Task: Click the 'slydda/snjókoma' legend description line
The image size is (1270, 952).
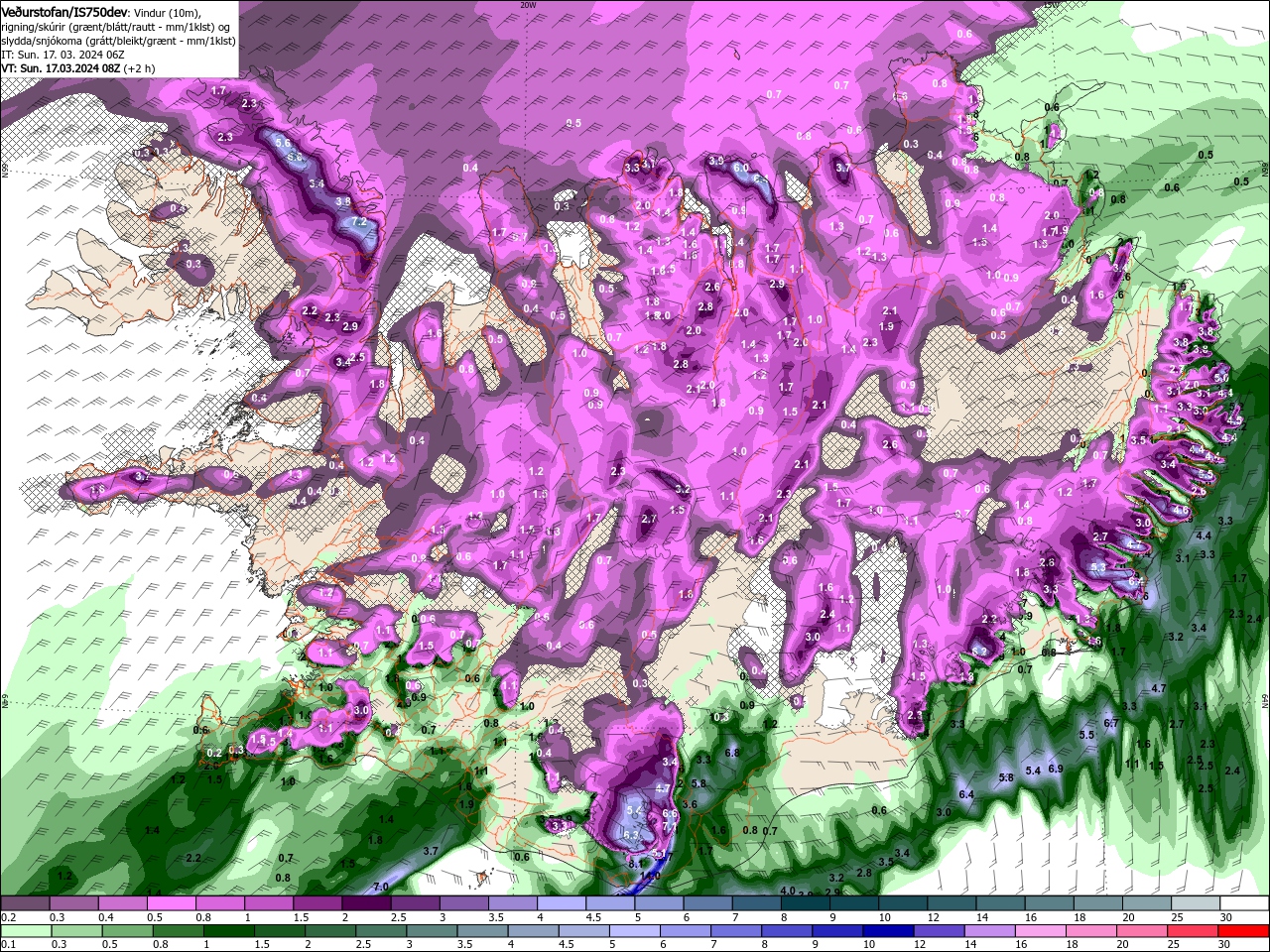Action: click(x=118, y=41)
